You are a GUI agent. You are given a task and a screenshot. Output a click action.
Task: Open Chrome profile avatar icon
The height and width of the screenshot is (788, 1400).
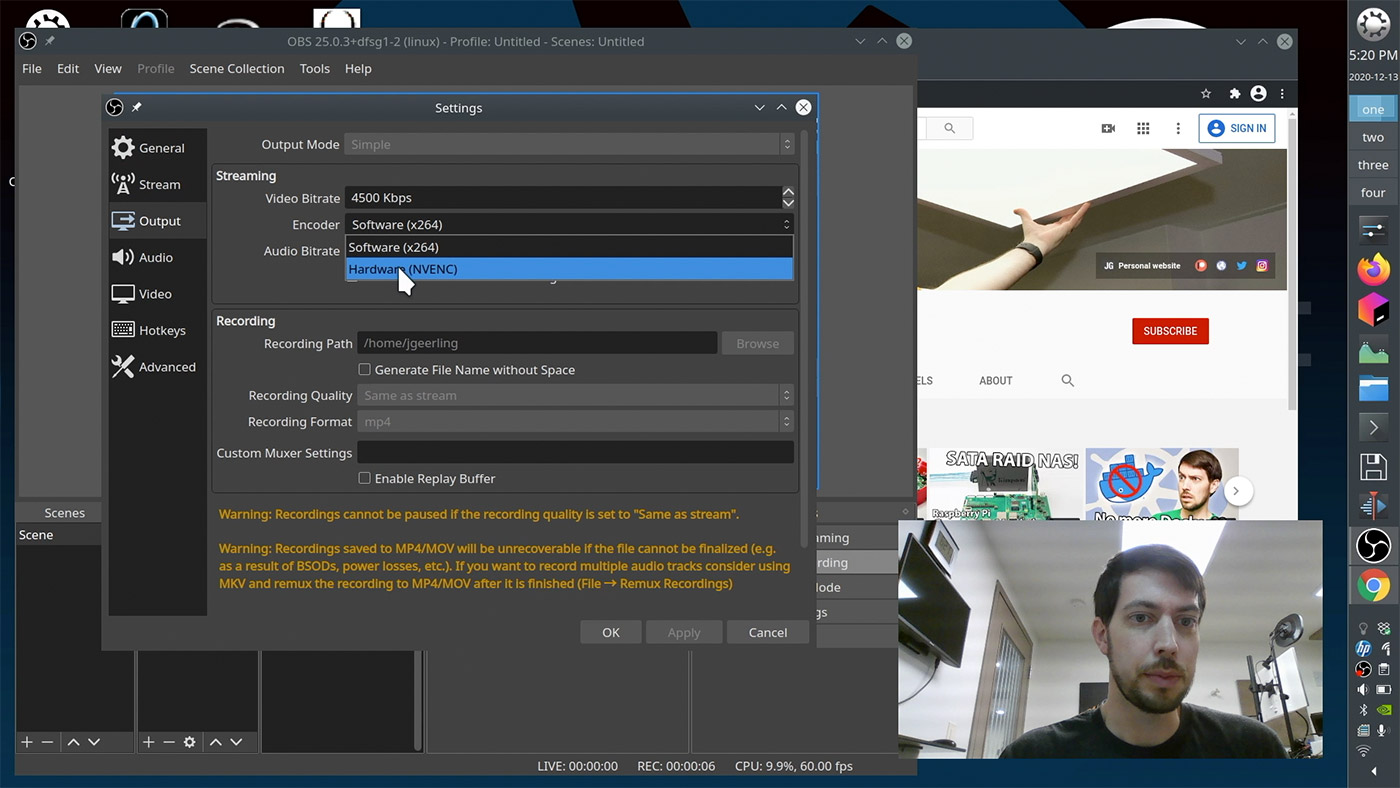coord(1259,93)
